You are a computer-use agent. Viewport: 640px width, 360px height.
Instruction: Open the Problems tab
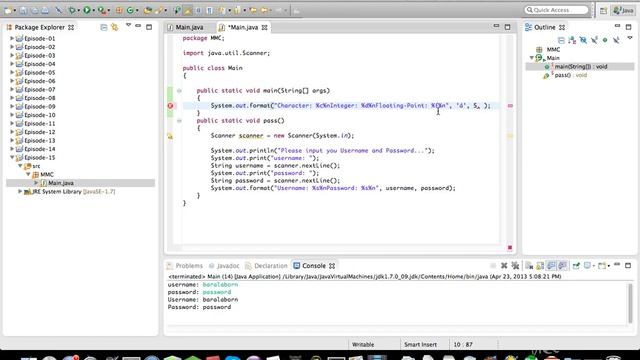pyautogui.click(x=185, y=266)
